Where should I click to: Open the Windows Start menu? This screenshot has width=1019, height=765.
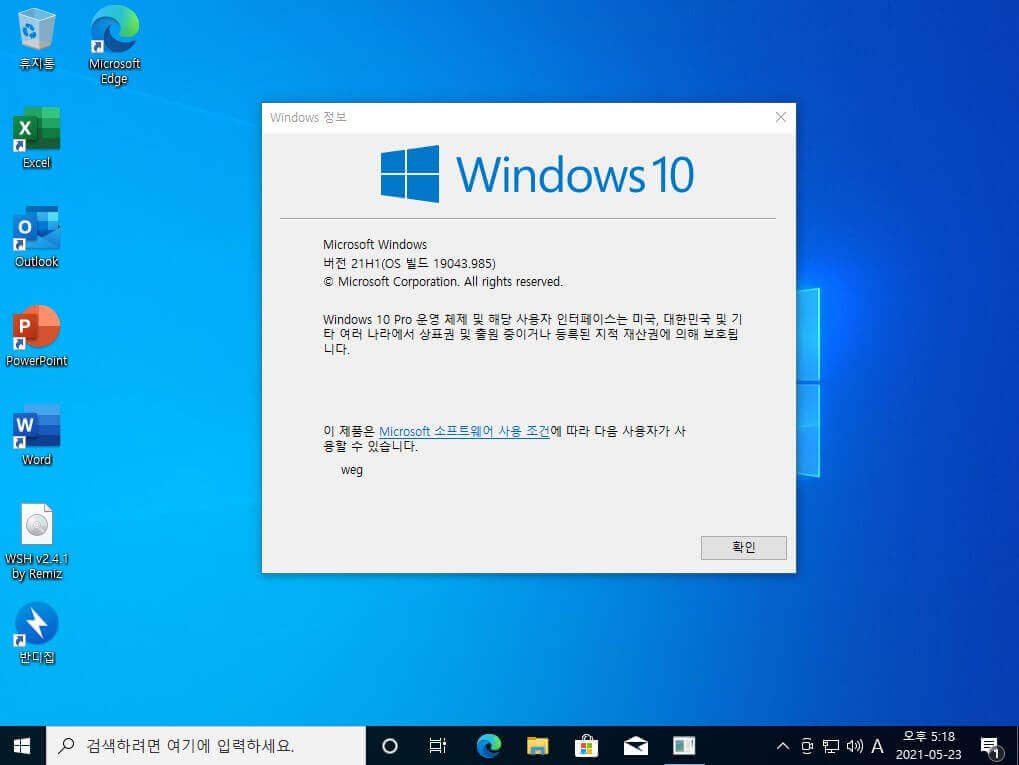point(22,746)
